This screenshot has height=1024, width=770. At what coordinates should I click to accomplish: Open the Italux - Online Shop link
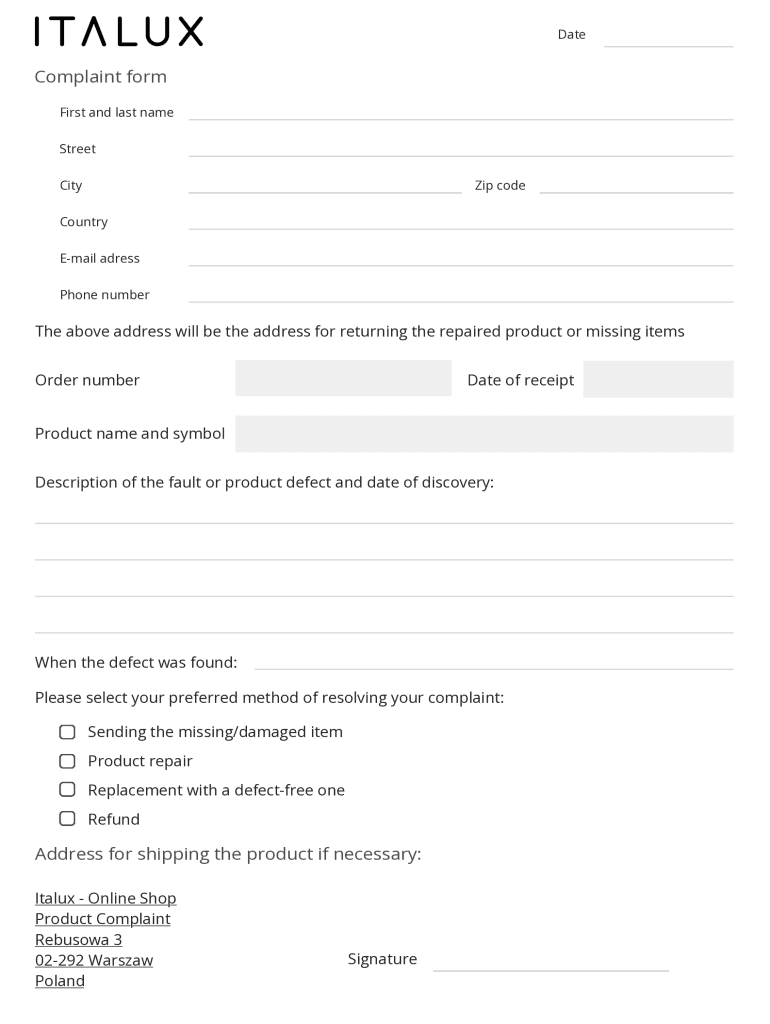pos(105,898)
